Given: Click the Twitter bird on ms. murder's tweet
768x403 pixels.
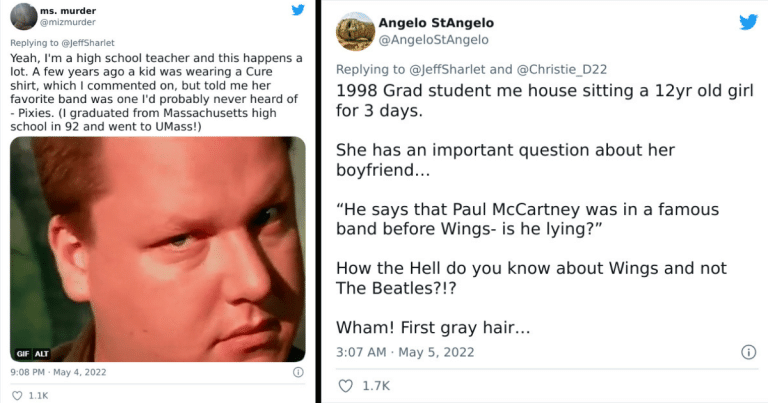Looking at the screenshot, I should [297, 11].
